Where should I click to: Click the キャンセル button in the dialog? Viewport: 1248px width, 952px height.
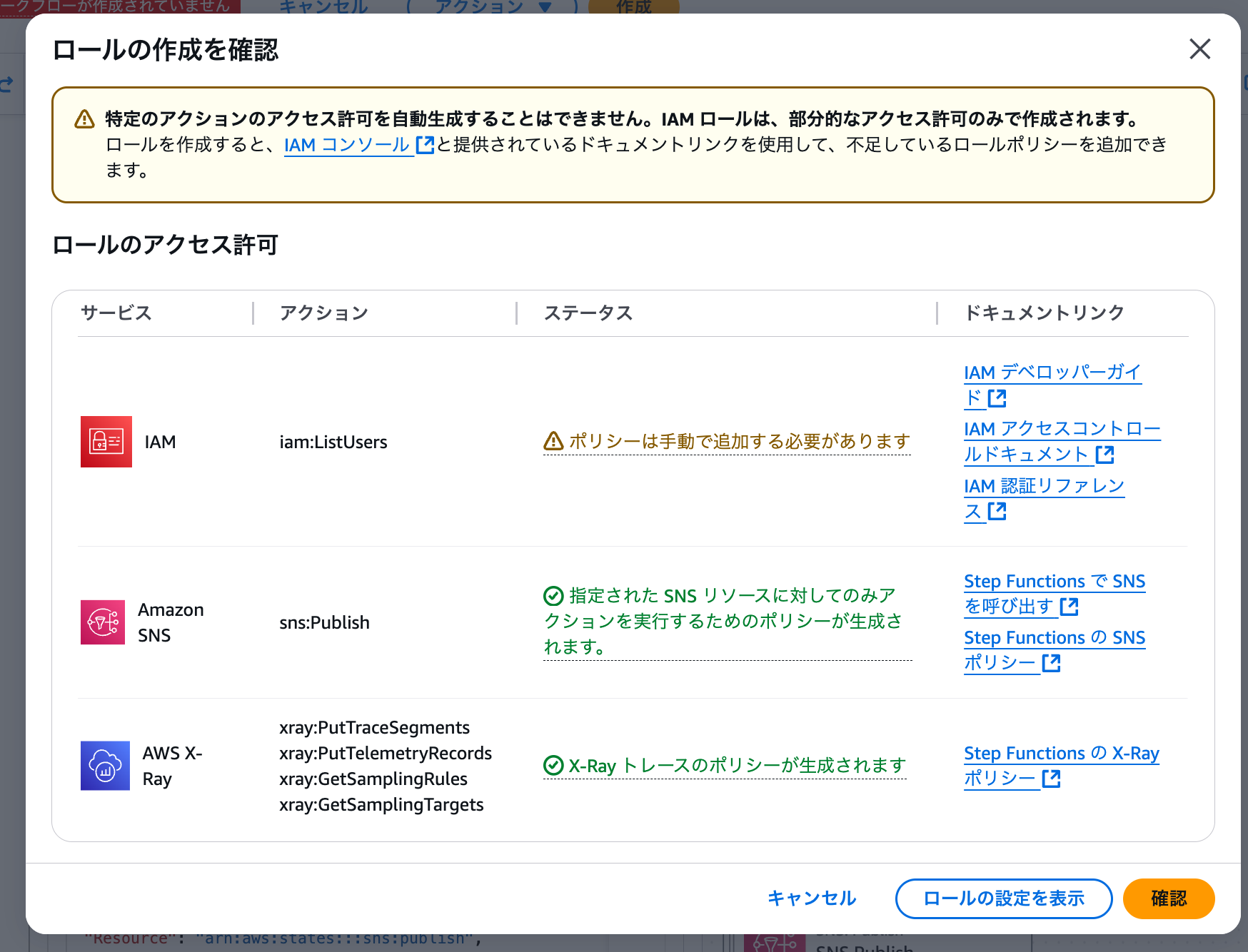[812, 898]
